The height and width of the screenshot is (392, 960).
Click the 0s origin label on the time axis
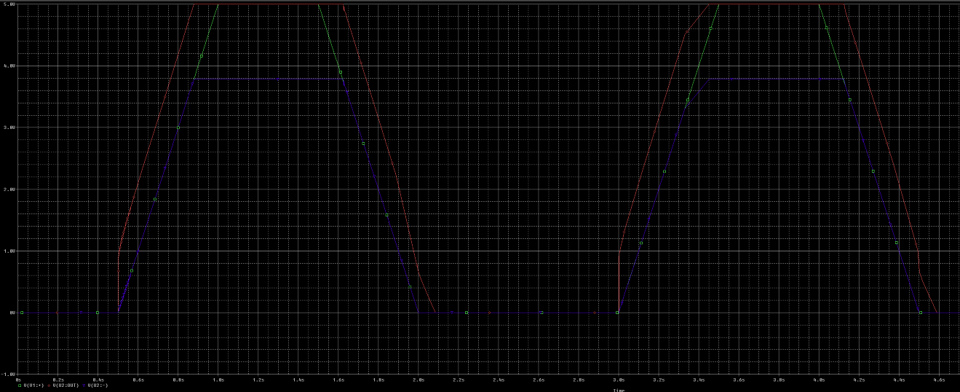tap(18, 380)
